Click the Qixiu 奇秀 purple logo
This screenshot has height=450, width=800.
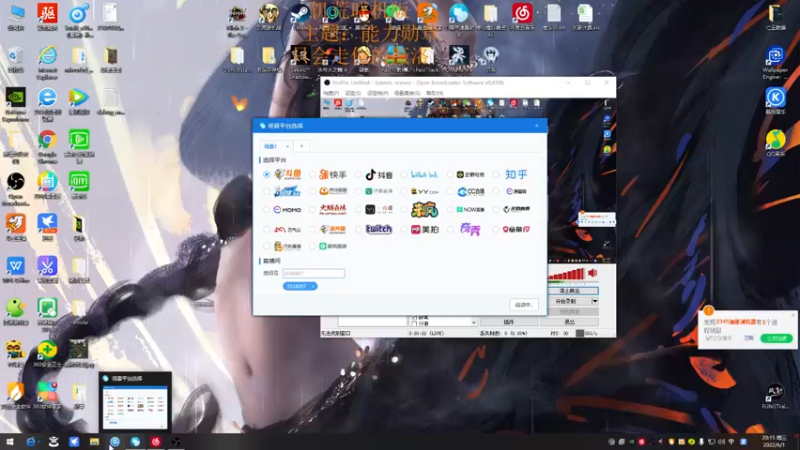pyautogui.click(x=470, y=230)
